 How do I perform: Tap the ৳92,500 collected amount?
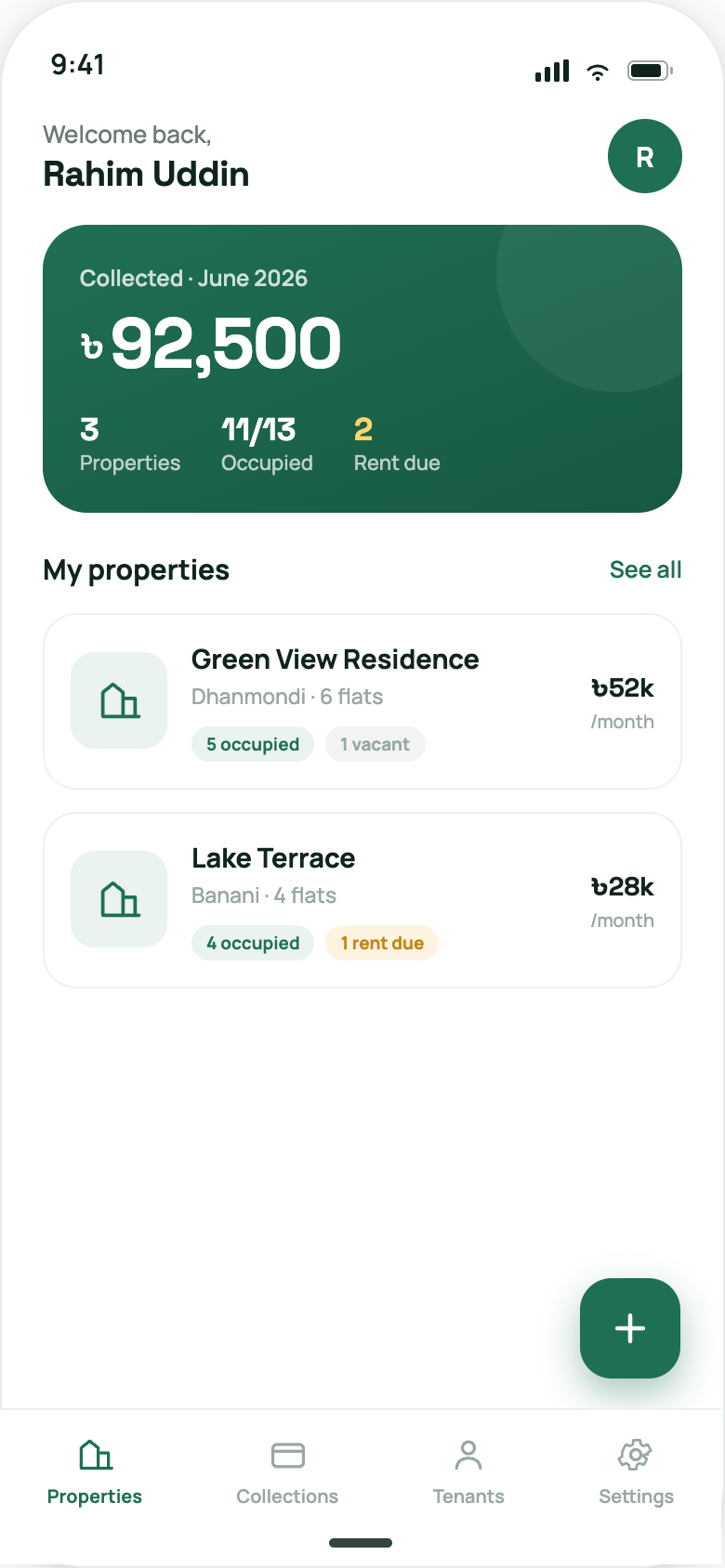211,344
